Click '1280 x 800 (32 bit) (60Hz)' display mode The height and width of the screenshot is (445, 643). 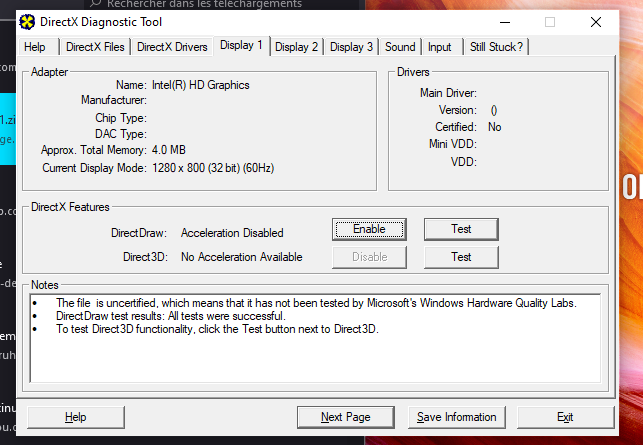click(213, 168)
